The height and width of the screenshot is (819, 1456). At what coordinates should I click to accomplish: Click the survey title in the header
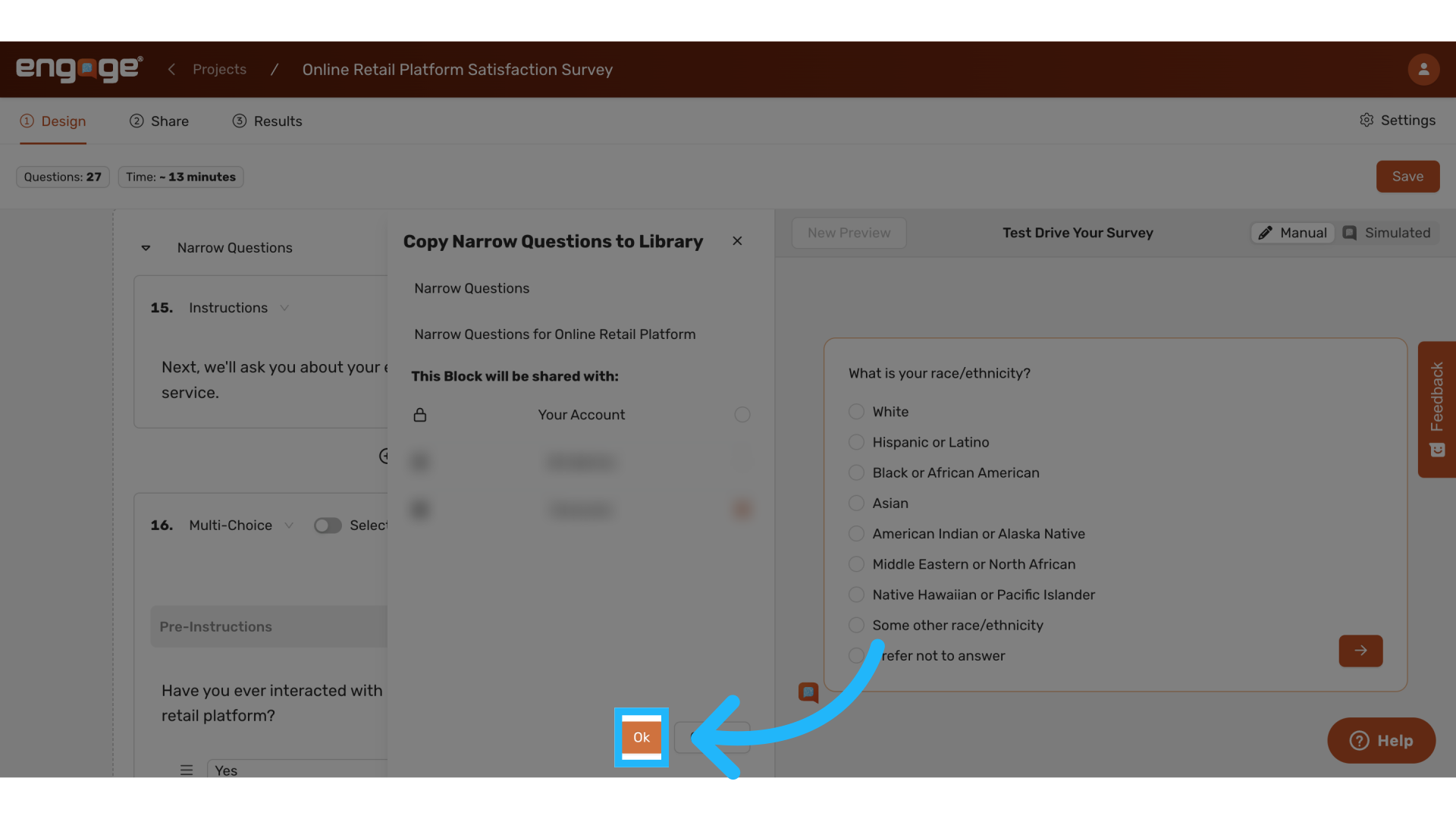point(457,69)
